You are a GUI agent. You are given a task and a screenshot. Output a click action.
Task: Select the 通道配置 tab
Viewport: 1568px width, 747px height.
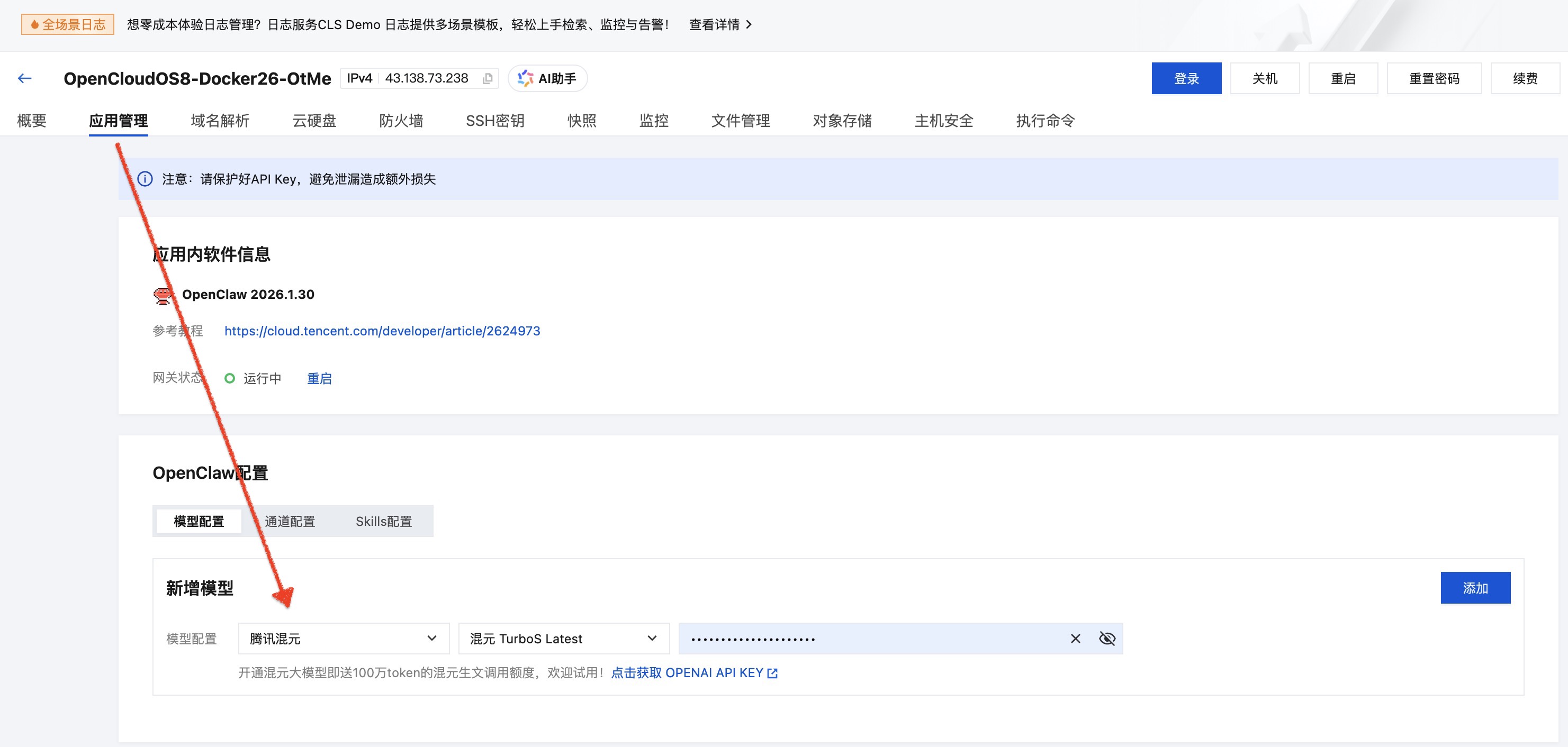290,521
